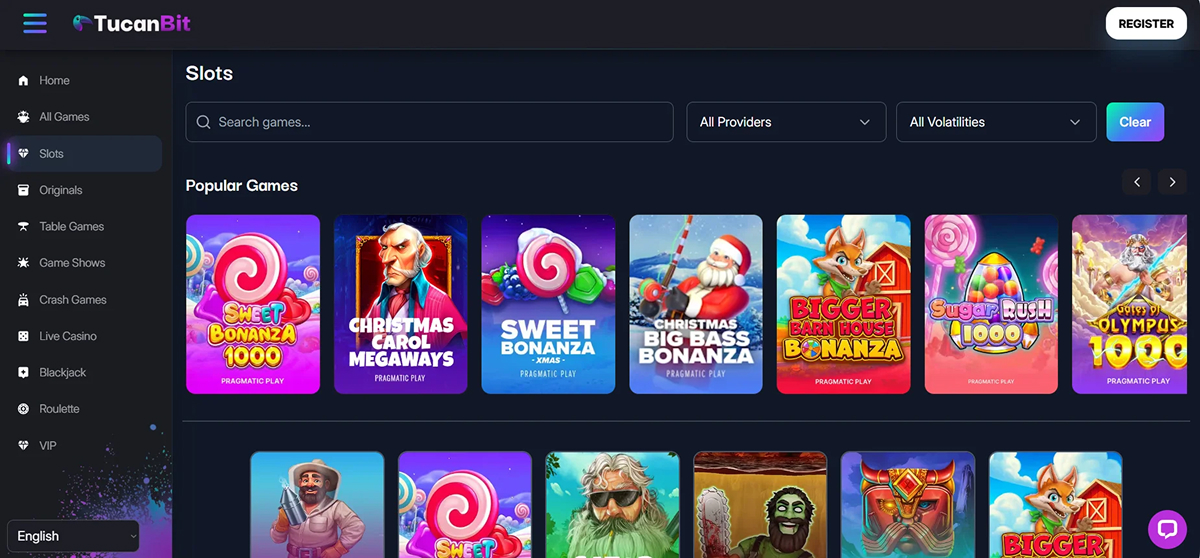Open the Christmas Carol Megaways game thumbnail
1200x558 pixels.
[401, 305]
